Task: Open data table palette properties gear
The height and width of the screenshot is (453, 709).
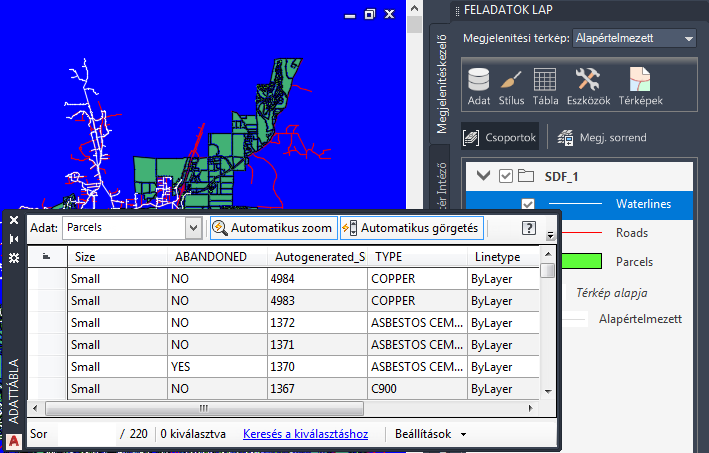Action: click(14, 258)
